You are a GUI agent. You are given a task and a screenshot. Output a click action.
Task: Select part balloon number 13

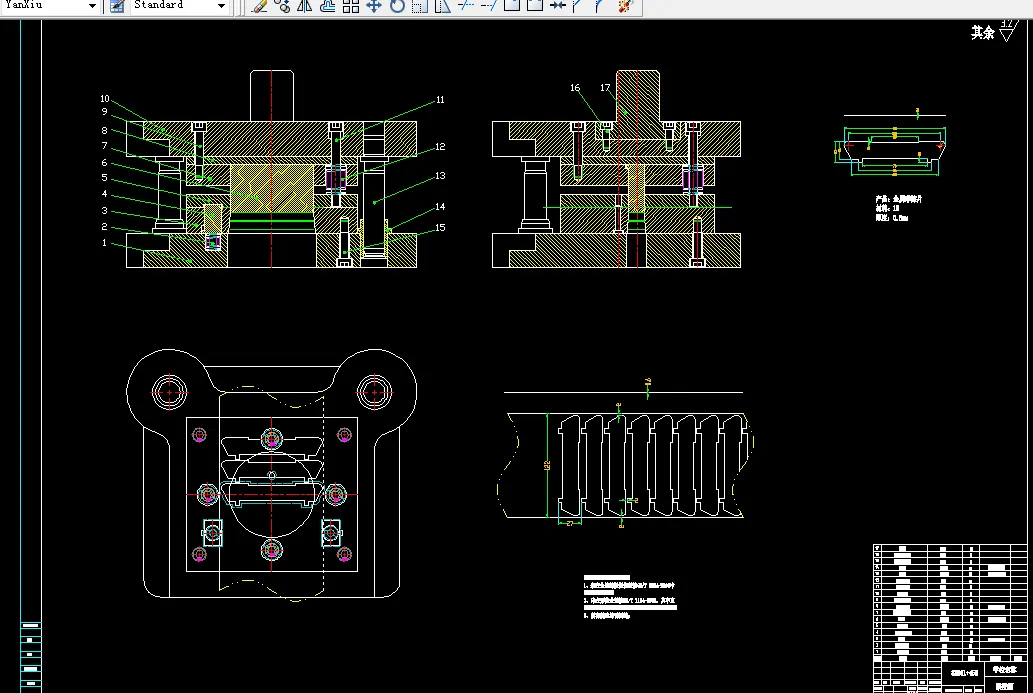click(440, 176)
